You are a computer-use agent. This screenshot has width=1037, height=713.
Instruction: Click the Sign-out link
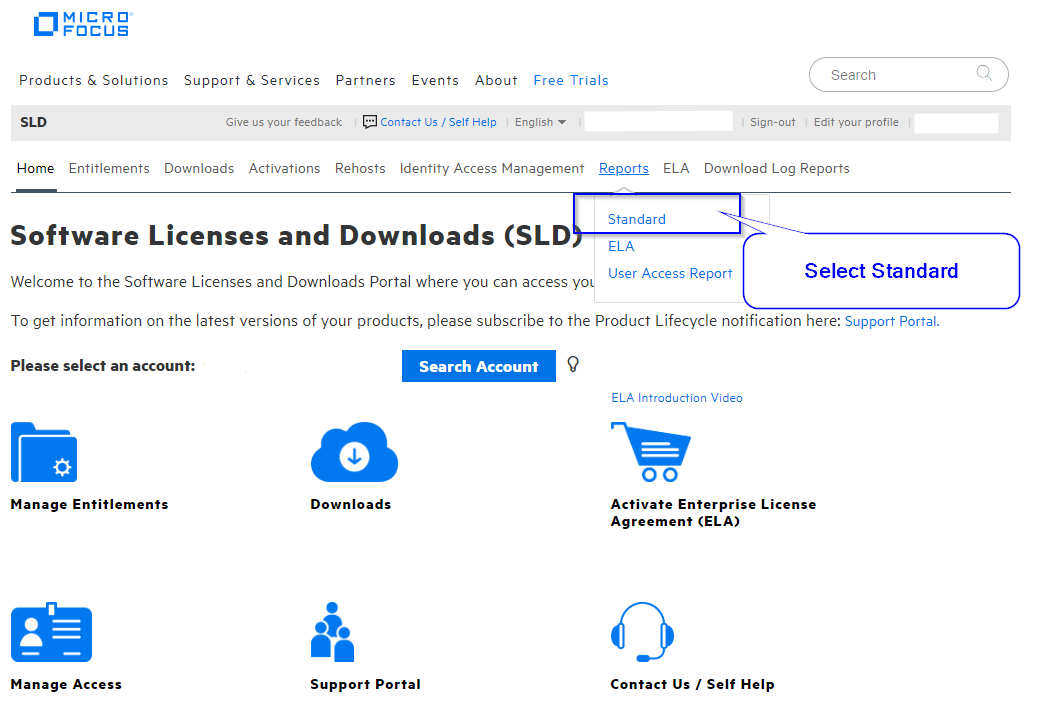(772, 122)
